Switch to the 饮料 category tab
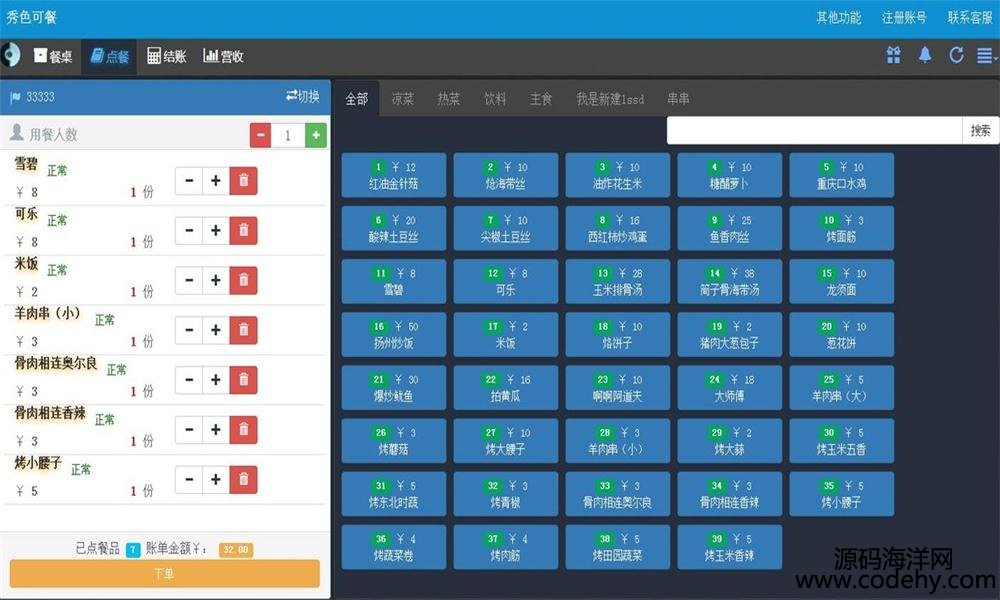Image resolution: width=1000 pixels, height=600 pixels. [x=495, y=99]
